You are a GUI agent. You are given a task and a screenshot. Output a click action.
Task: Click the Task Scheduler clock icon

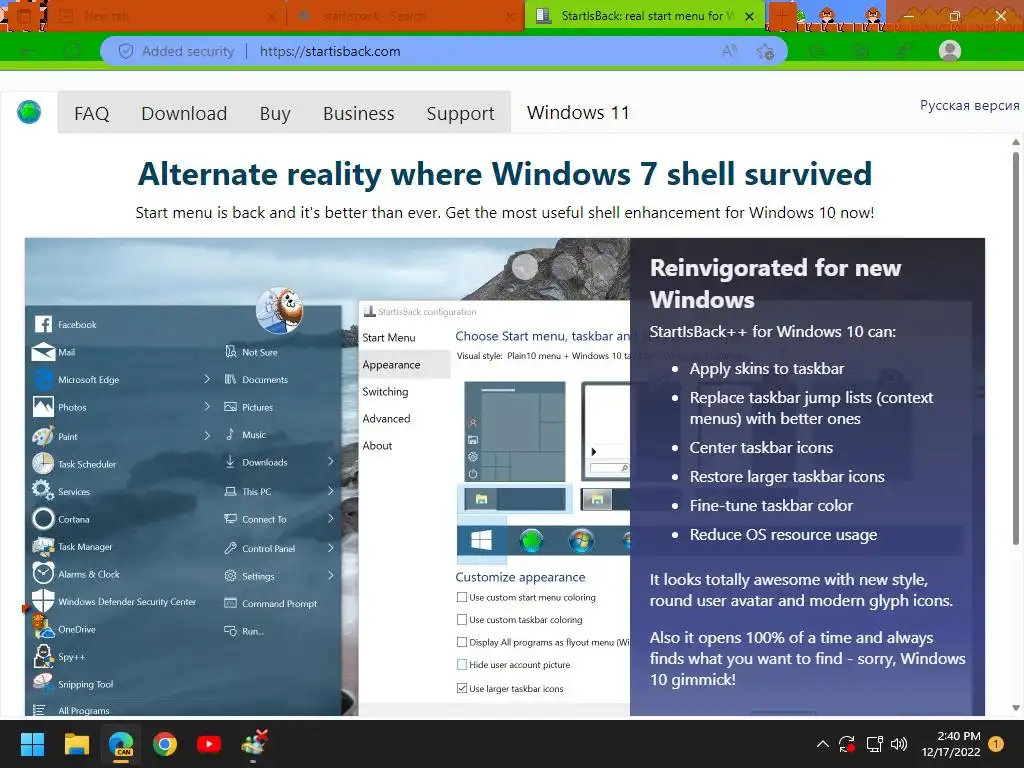click(x=43, y=464)
